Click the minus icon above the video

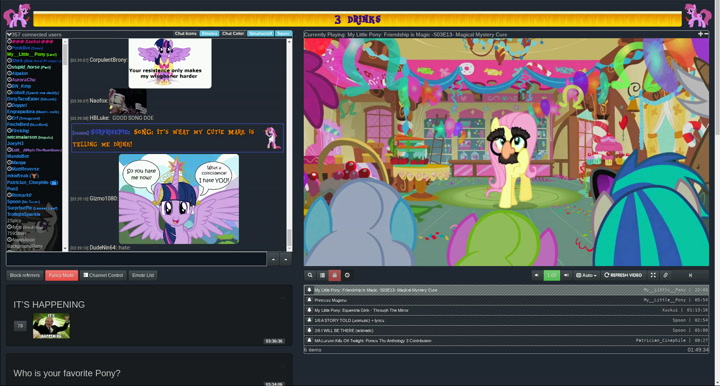(x=706, y=34)
